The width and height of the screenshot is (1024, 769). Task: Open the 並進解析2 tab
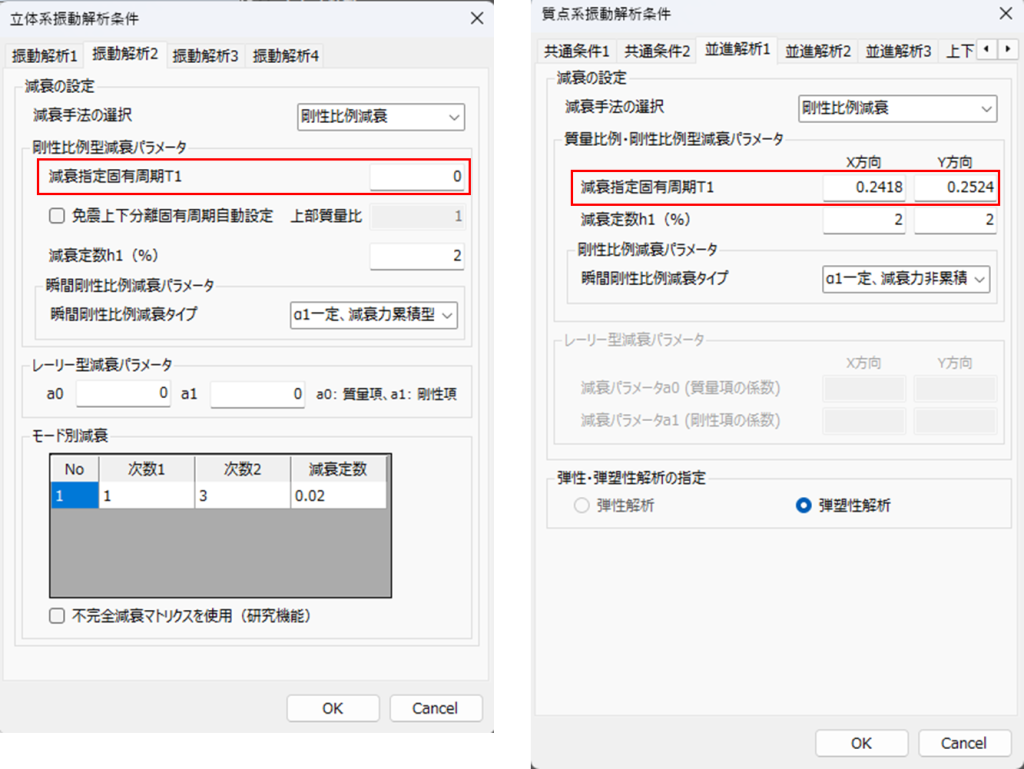(818, 51)
